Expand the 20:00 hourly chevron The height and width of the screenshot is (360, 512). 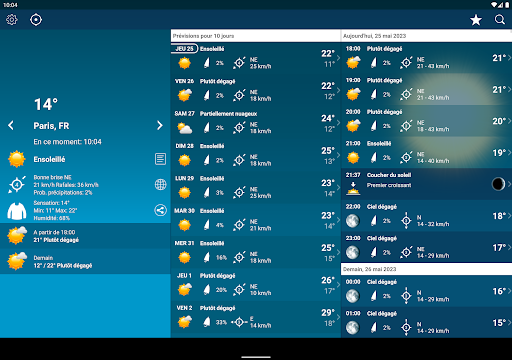pos(509,121)
